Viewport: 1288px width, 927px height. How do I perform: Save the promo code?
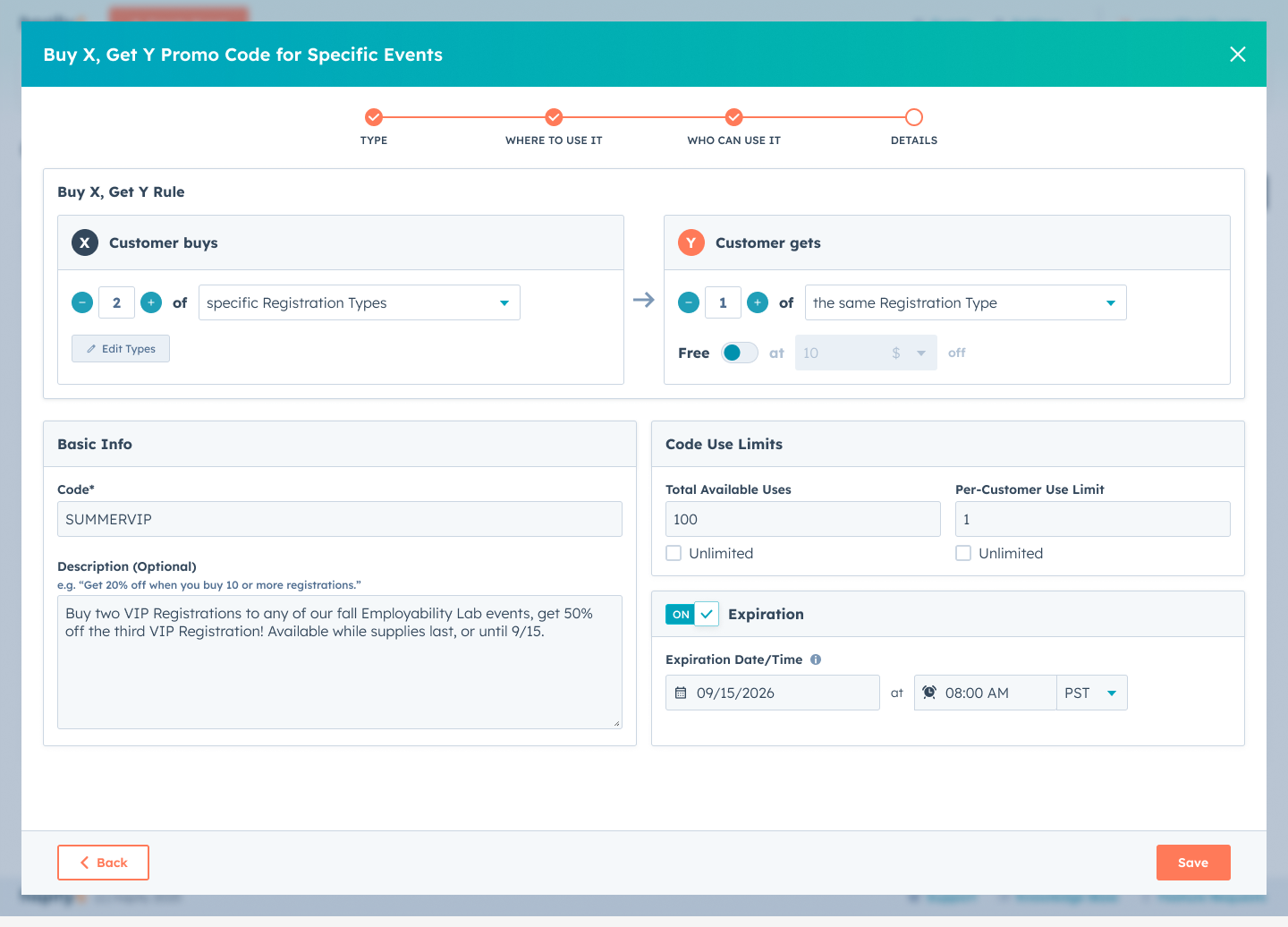[1193, 863]
